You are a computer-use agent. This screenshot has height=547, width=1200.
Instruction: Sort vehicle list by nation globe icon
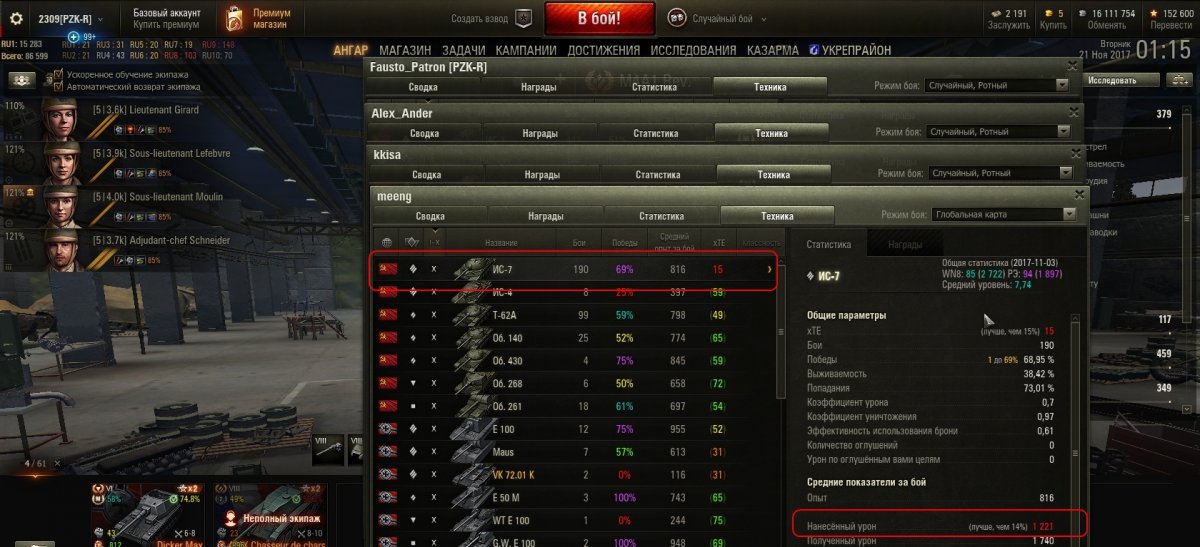point(387,243)
